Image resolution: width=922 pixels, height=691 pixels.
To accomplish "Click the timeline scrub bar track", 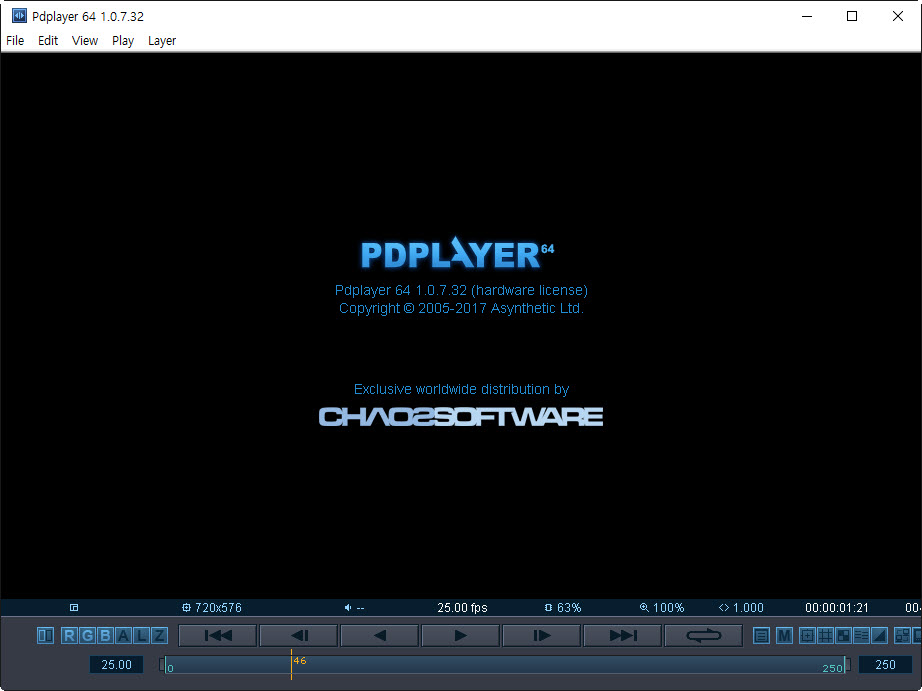I will 506,665.
